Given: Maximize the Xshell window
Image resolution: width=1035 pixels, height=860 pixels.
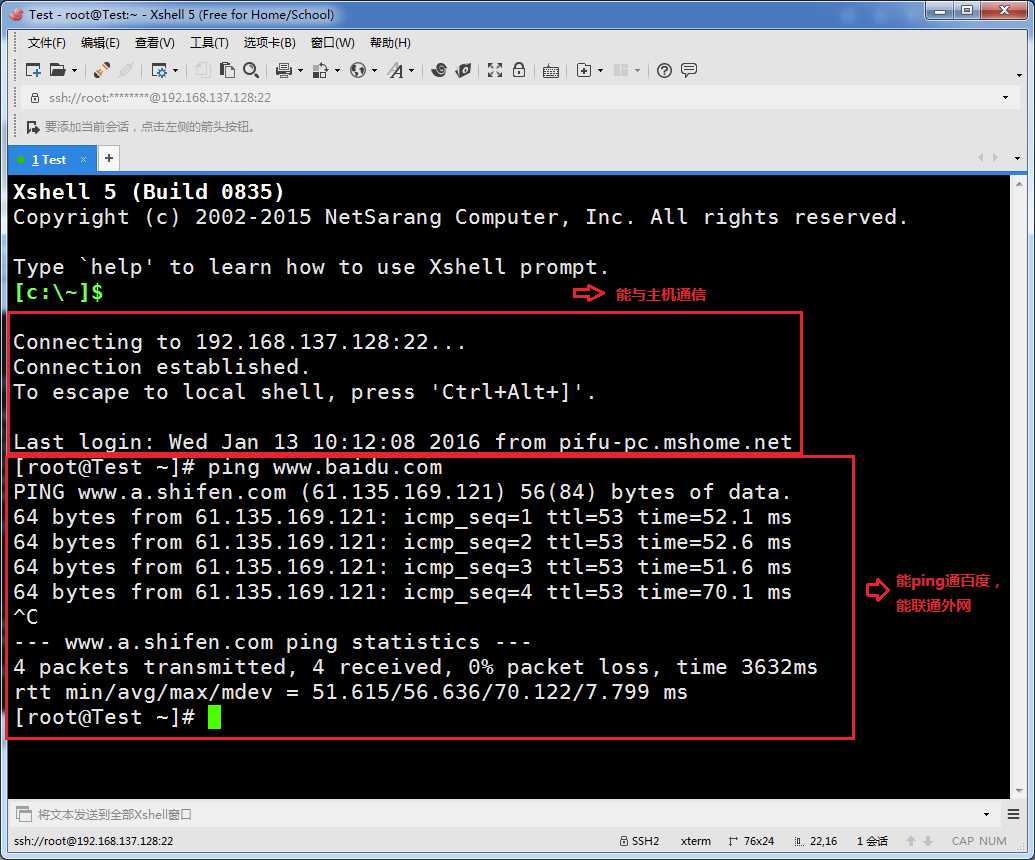Looking at the screenshot, I should tap(966, 11).
